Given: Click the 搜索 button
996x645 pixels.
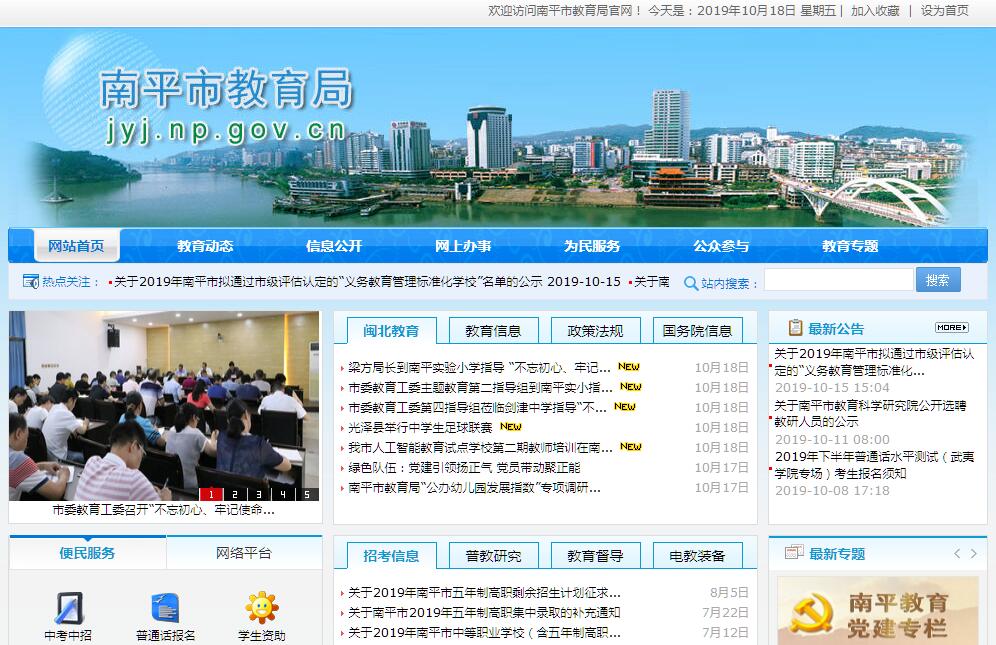Looking at the screenshot, I should point(938,280).
